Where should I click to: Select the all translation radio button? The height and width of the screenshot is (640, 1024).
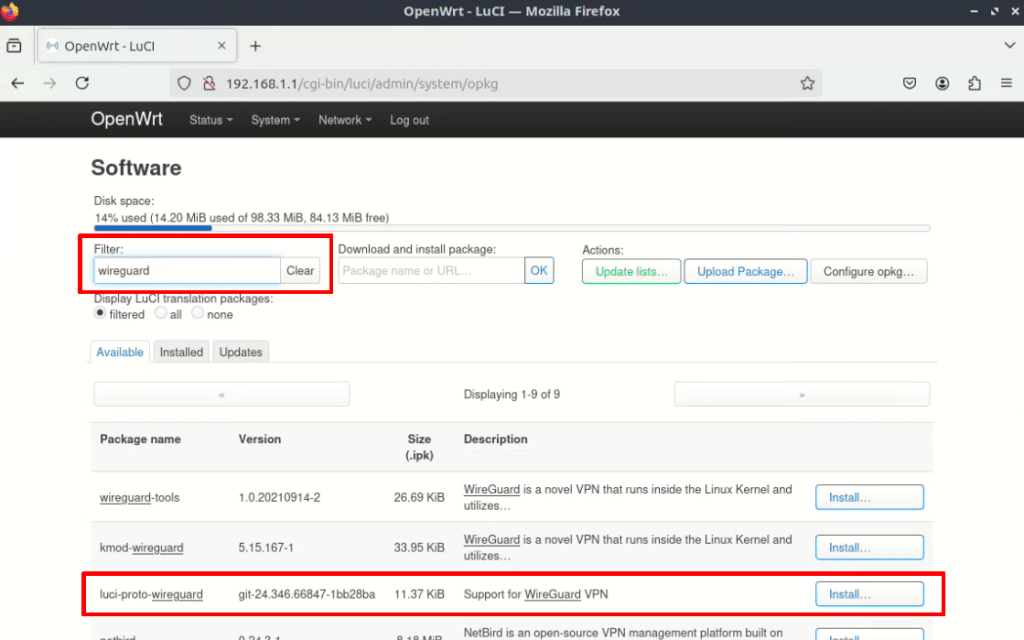[x=161, y=313]
